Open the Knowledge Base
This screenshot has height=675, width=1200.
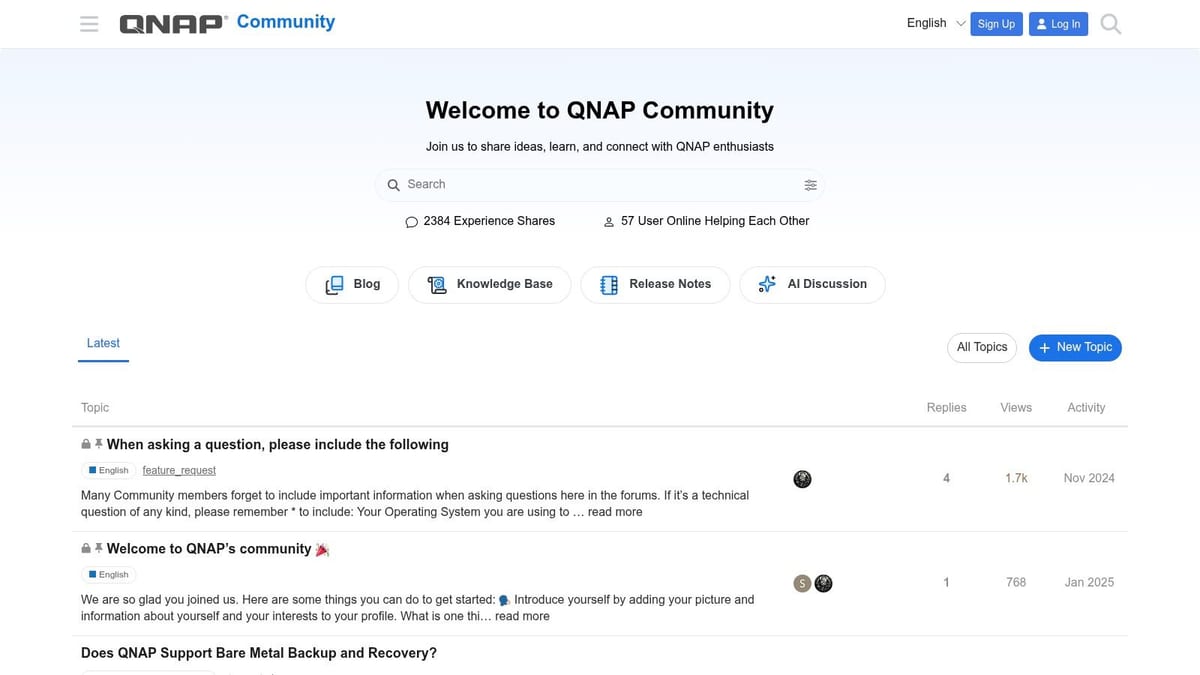coord(489,284)
